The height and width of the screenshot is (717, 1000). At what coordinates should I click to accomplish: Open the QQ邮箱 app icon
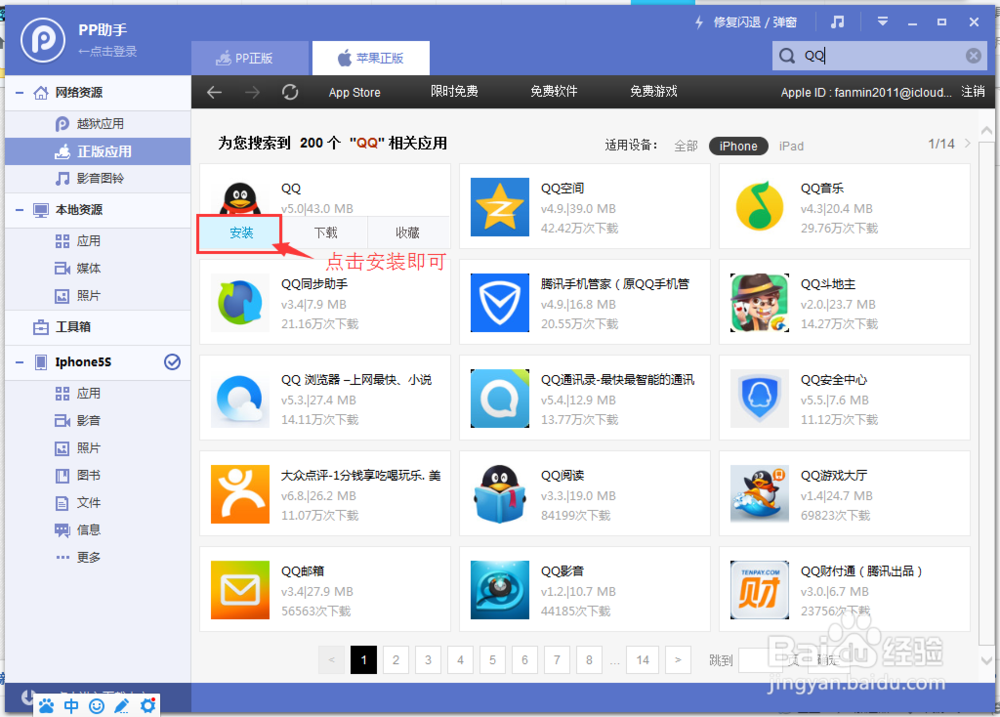[x=240, y=590]
